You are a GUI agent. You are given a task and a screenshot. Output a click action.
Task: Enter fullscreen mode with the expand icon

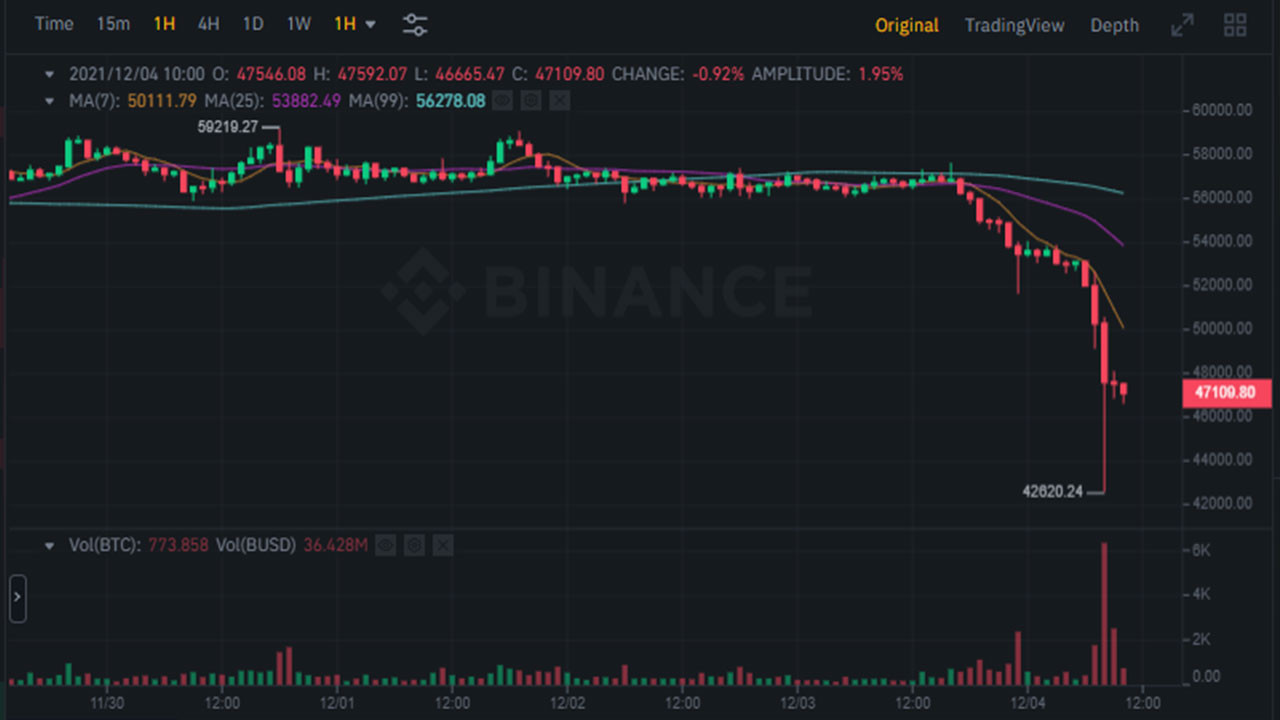tap(1182, 24)
